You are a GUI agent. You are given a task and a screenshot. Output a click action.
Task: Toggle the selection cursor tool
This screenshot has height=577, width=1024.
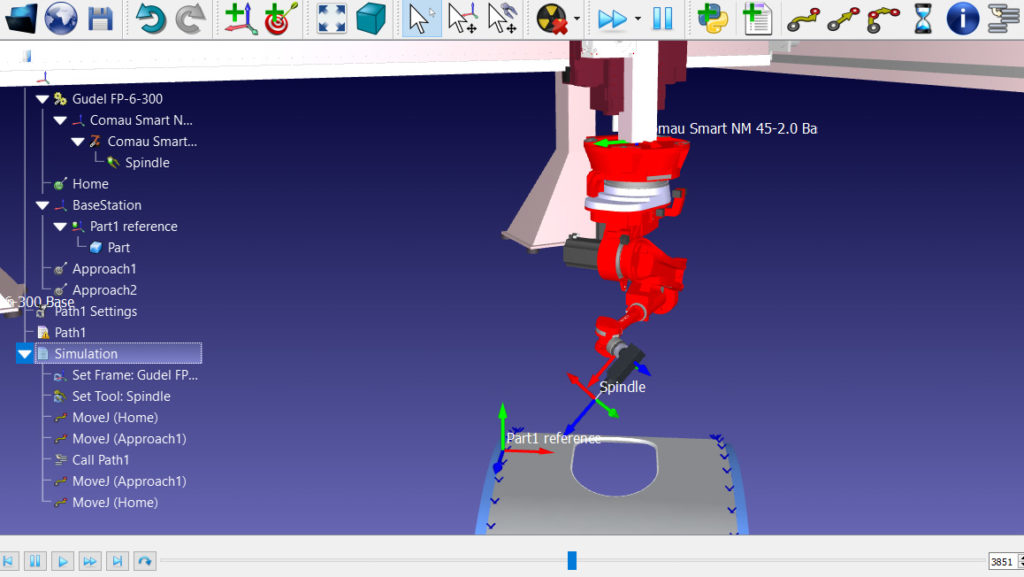tap(421, 17)
